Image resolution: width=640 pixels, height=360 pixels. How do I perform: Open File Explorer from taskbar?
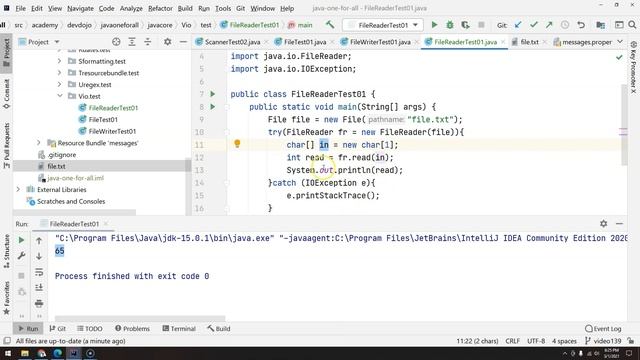(x=25, y=353)
